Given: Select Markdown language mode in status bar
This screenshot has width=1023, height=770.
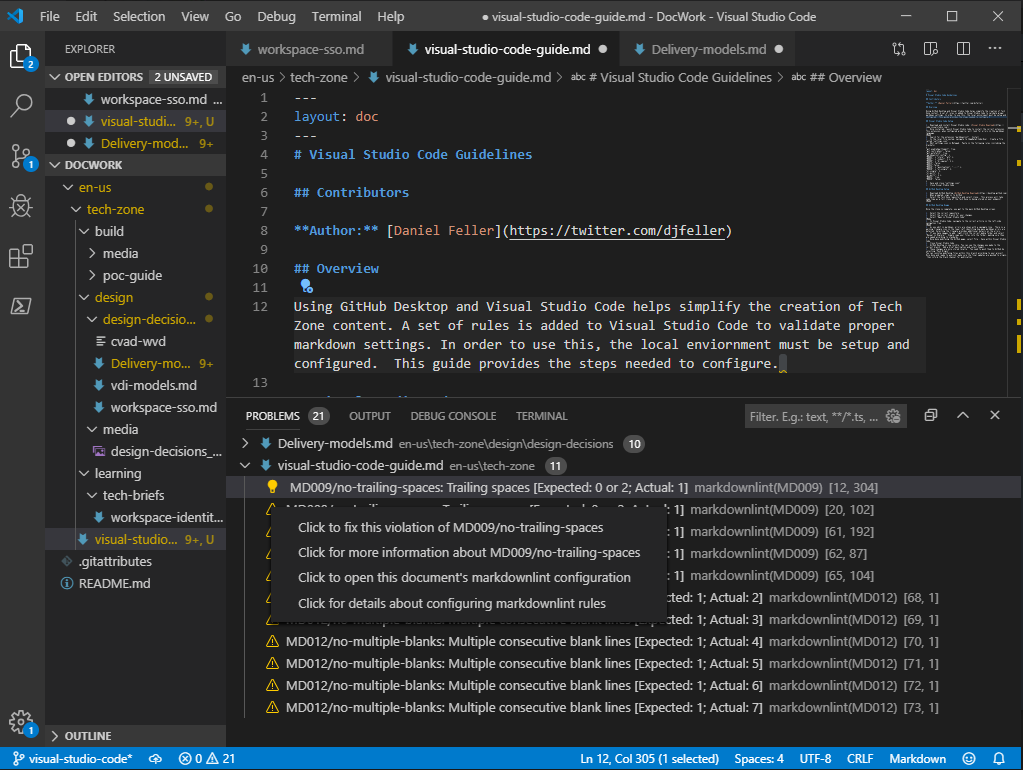Looking at the screenshot, I should point(916,758).
